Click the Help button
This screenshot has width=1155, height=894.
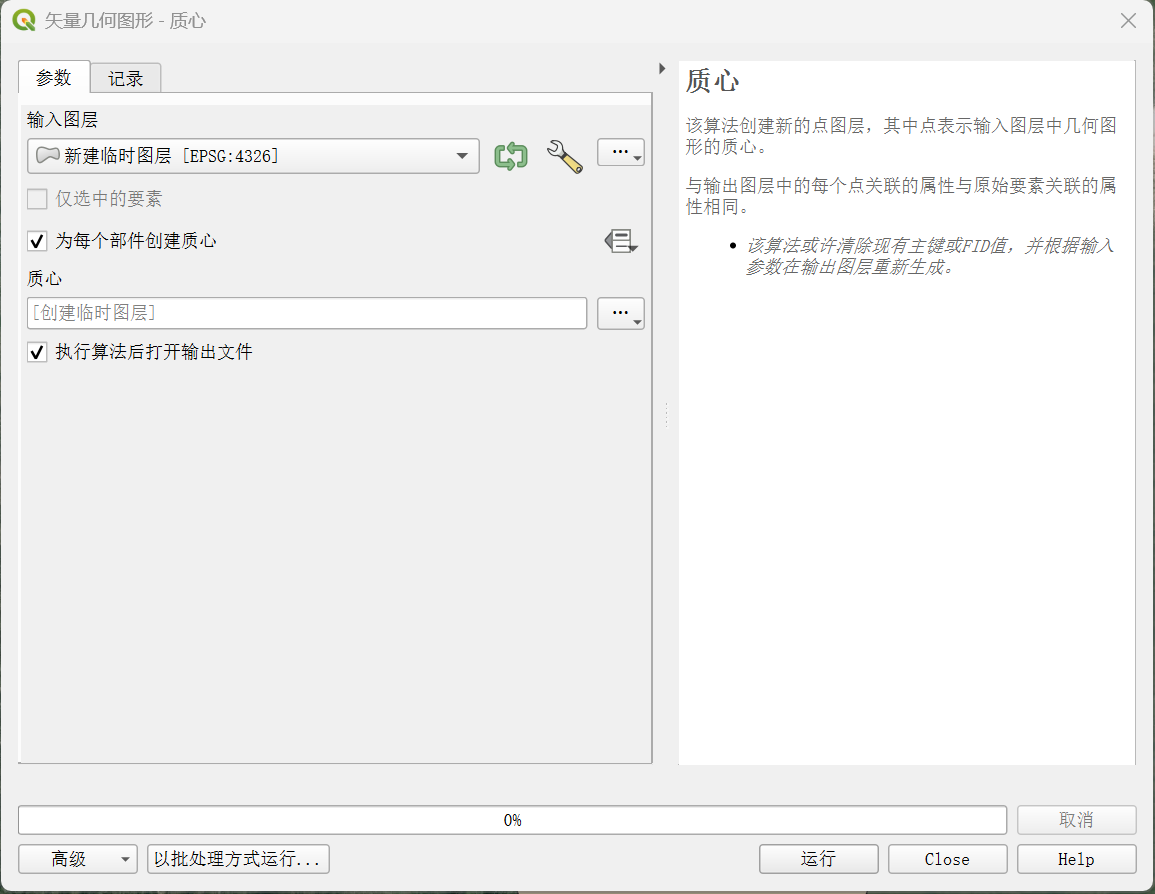1076,859
